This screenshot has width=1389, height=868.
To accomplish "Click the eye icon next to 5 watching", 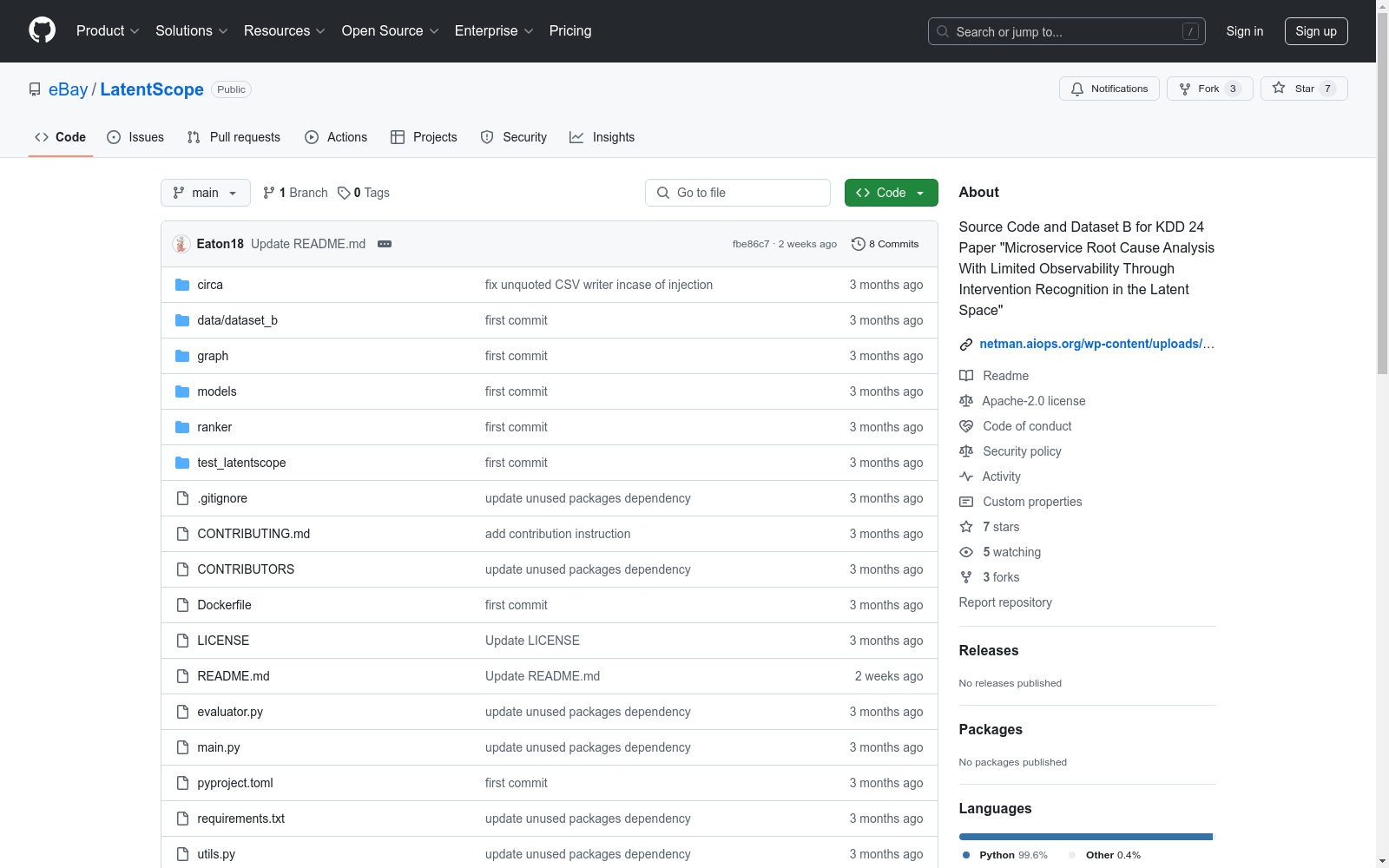I will coord(966,552).
